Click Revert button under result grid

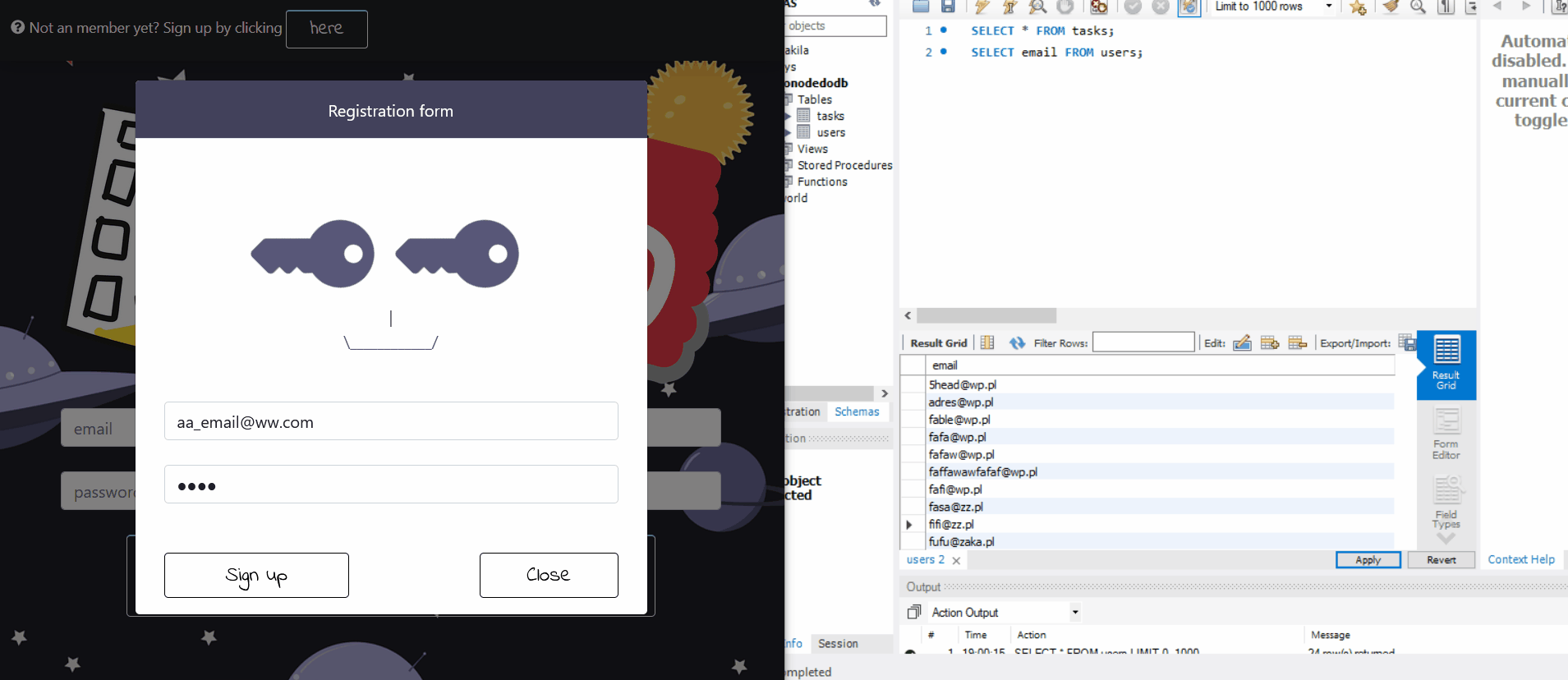click(x=1442, y=559)
